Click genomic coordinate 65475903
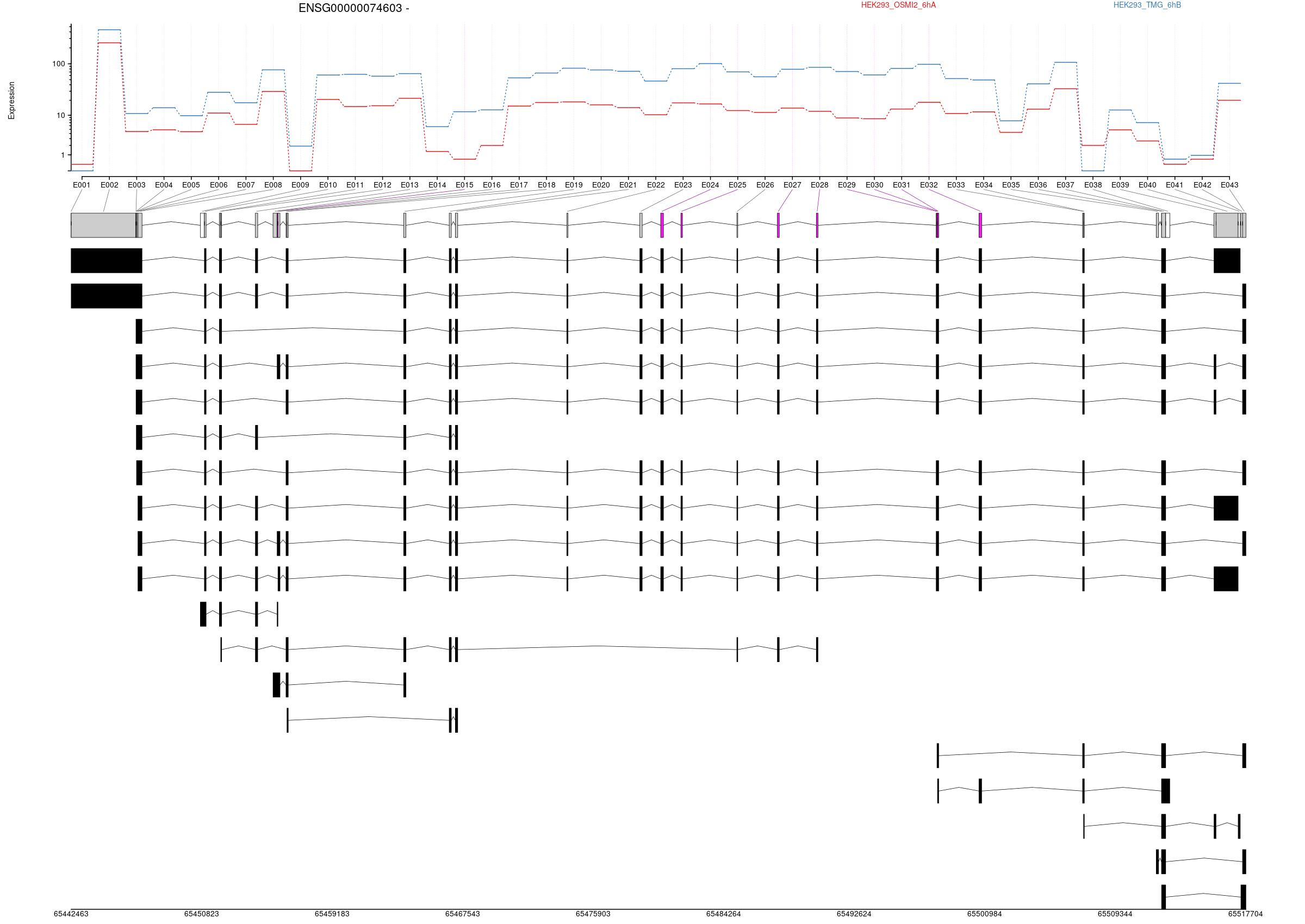This screenshot has width=1305, height=924. click(x=593, y=914)
